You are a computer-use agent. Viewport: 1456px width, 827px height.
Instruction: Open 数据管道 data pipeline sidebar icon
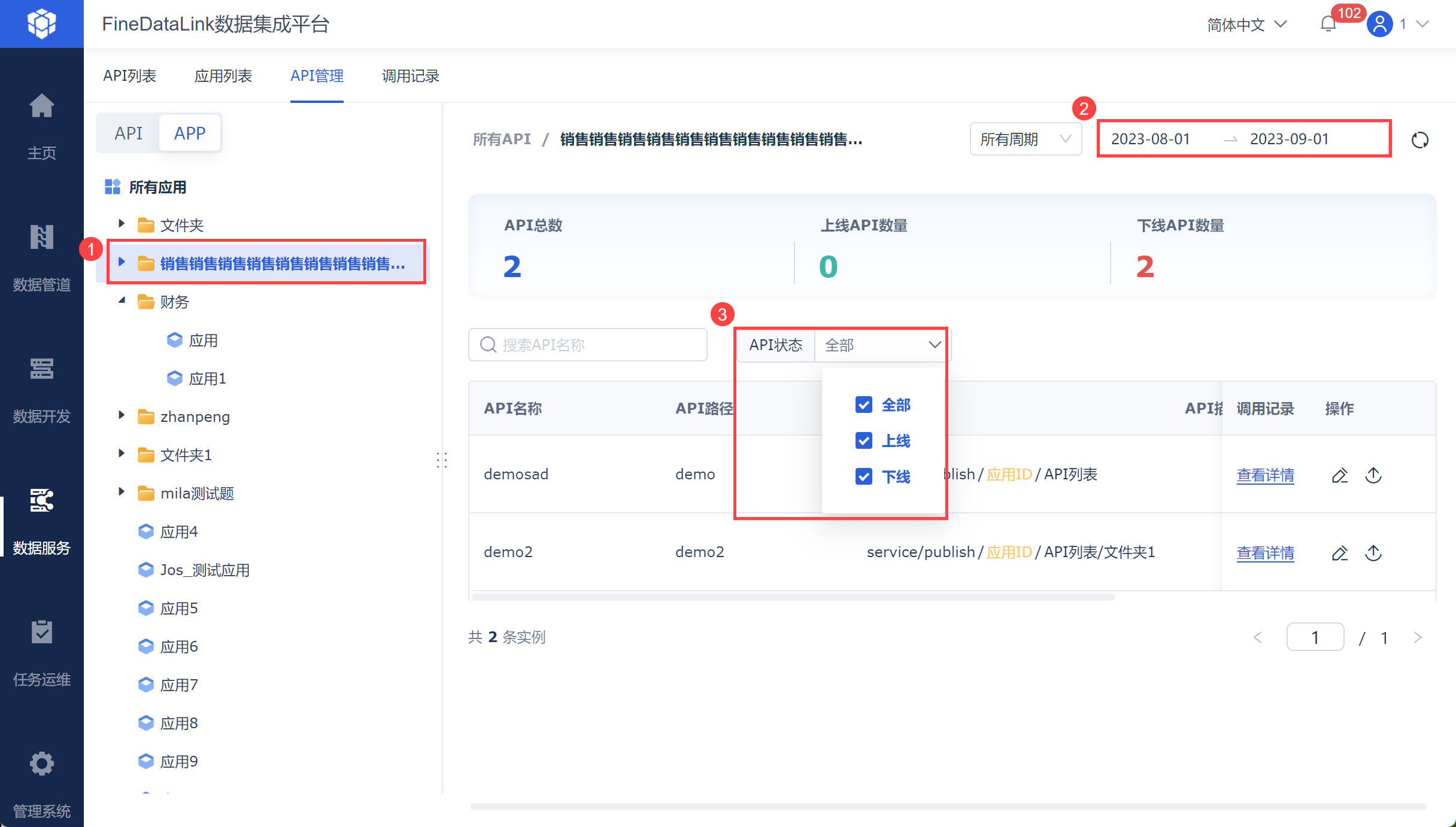click(41, 238)
